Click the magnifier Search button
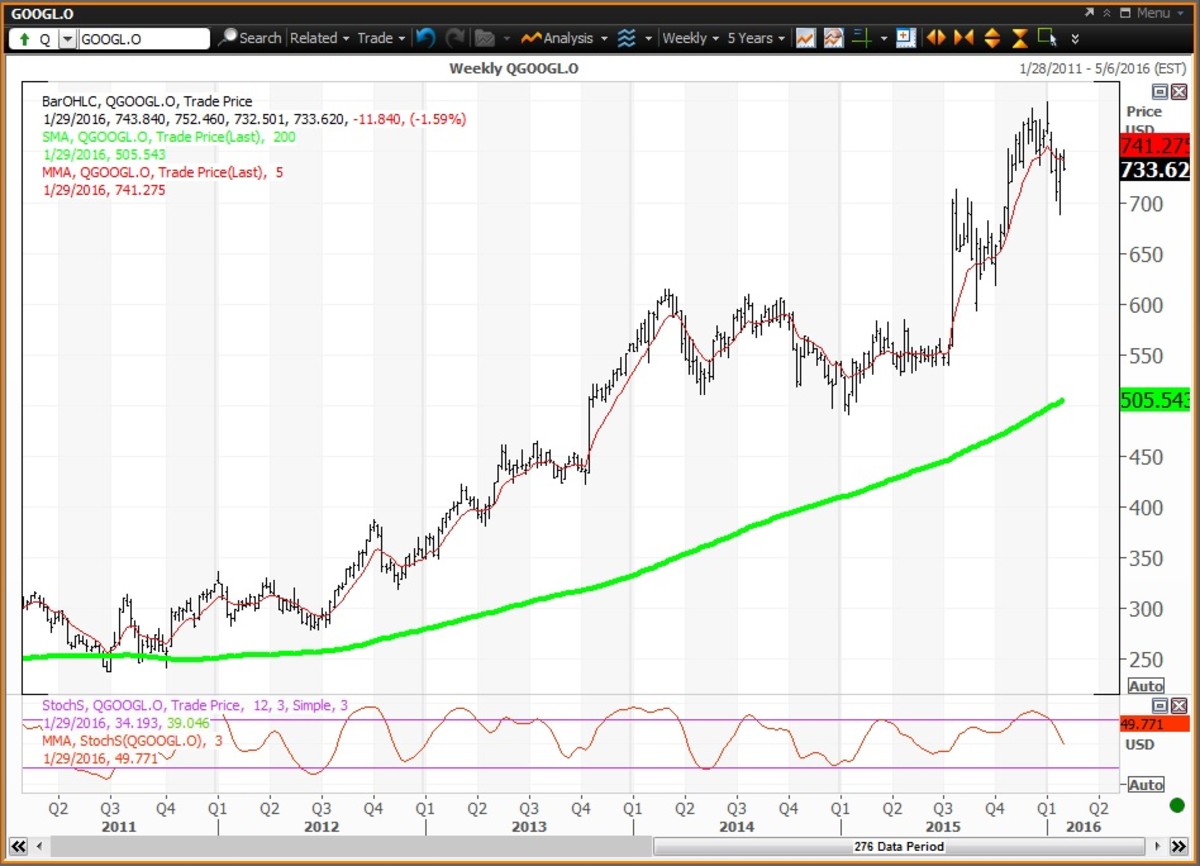Image resolution: width=1200 pixels, height=866 pixels. [x=250, y=38]
